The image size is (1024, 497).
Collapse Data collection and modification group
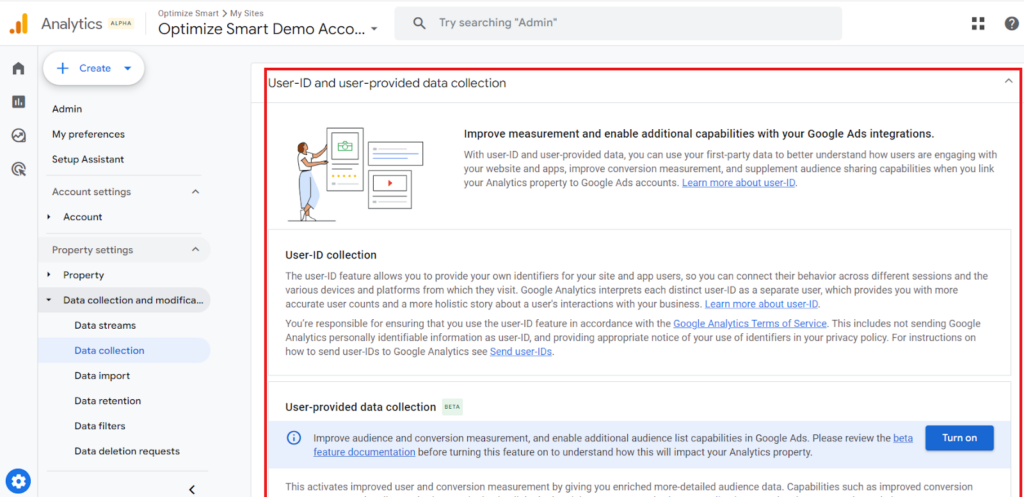(49, 300)
